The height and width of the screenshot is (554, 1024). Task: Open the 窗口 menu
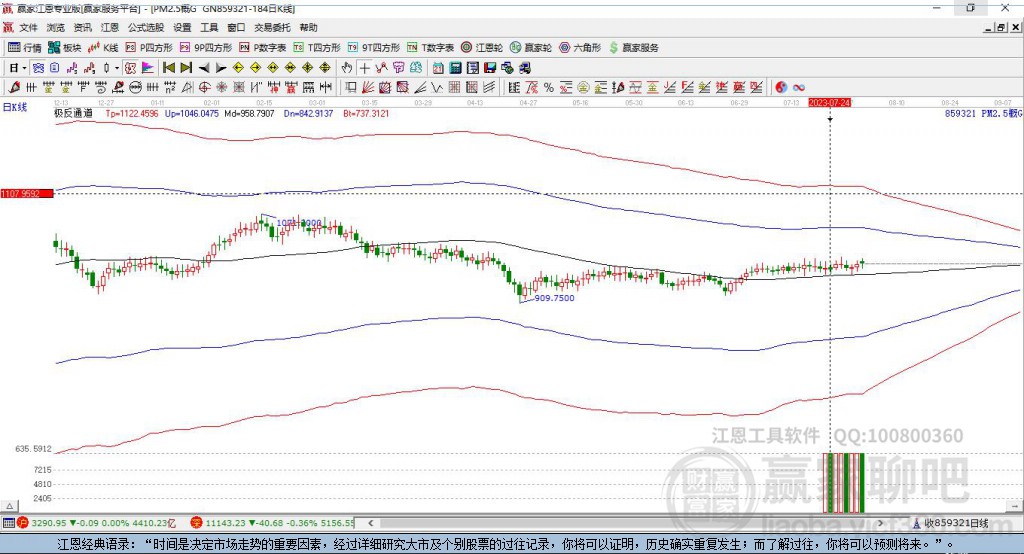pos(236,27)
